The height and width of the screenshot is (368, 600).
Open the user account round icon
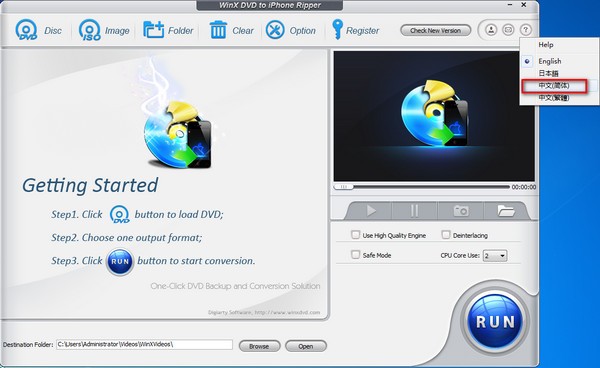(x=491, y=30)
